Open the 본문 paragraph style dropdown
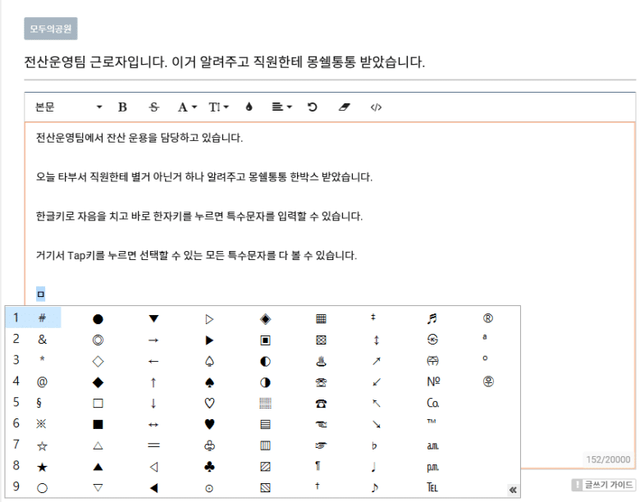 pos(68,107)
